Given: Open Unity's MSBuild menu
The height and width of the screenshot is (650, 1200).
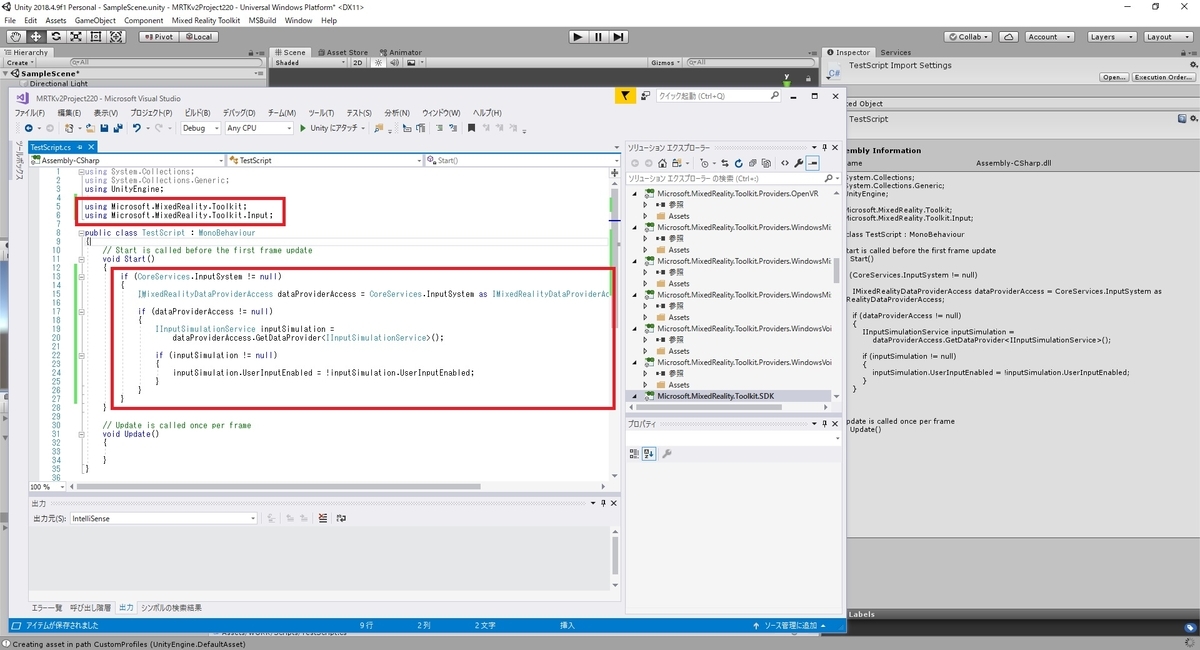Looking at the screenshot, I should pos(263,20).
